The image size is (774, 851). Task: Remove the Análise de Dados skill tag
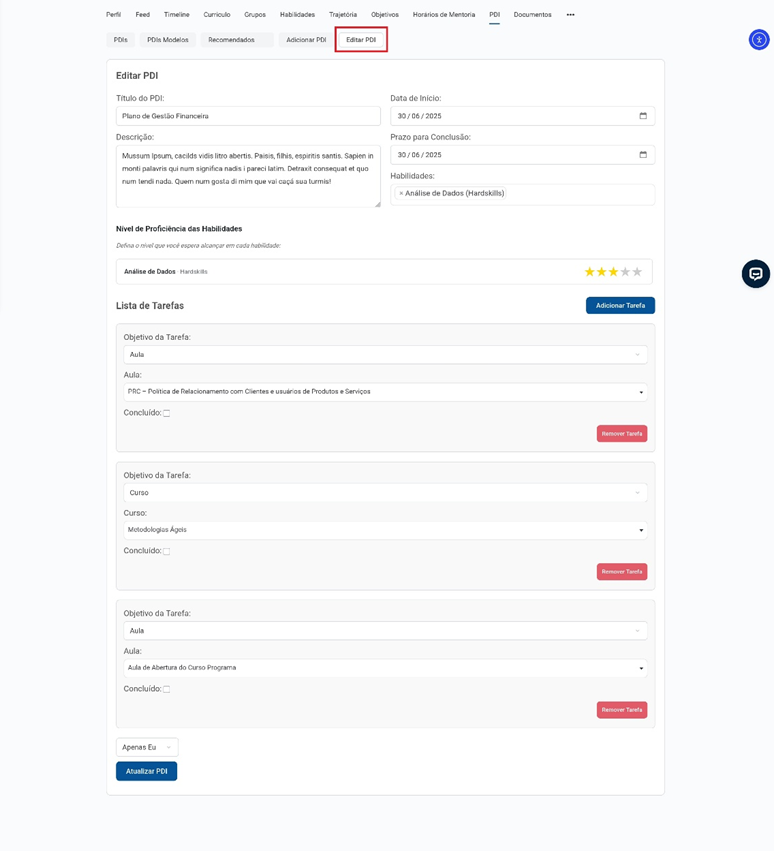point(401,193)
